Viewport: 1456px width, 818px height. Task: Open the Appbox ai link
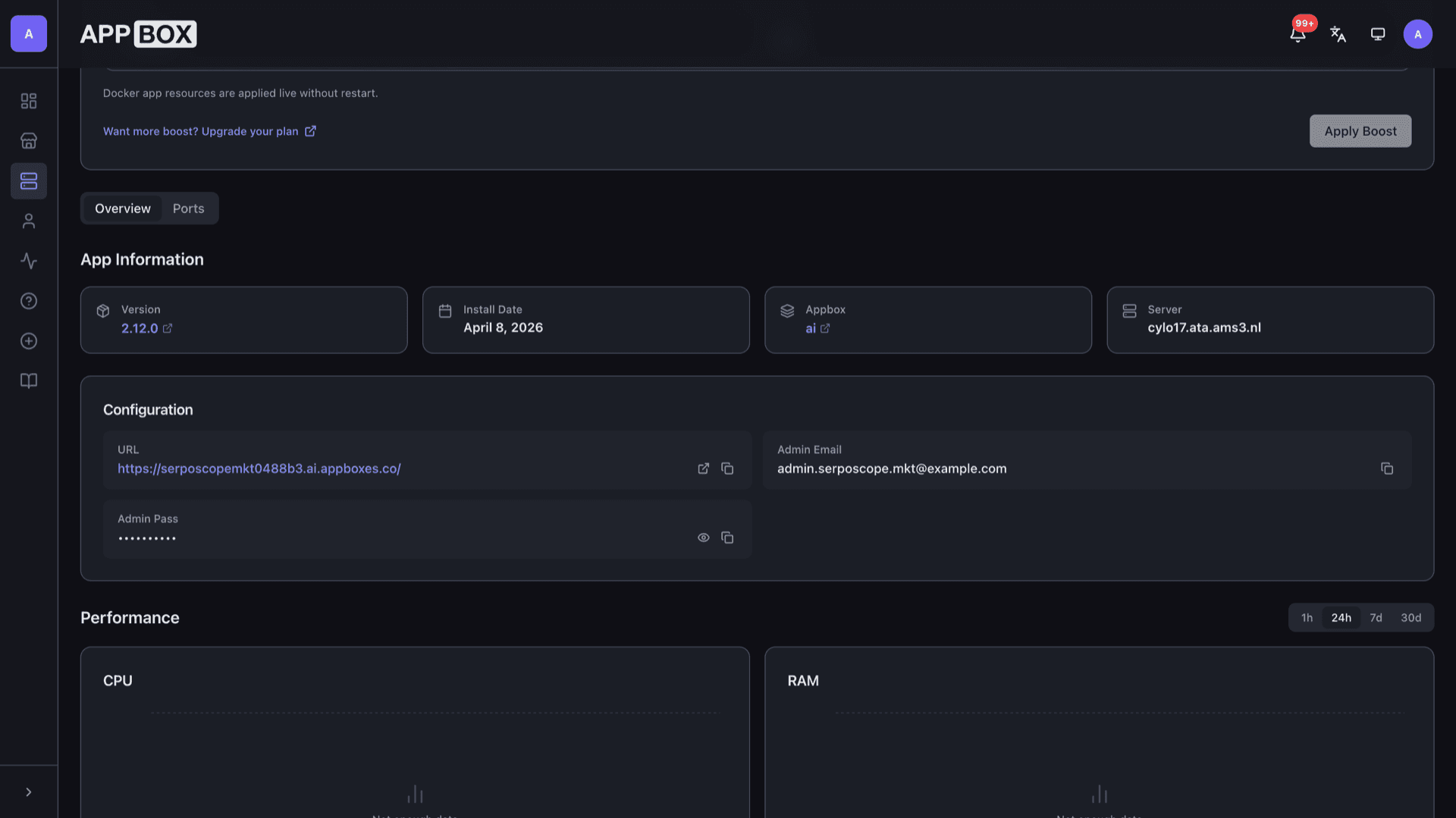[817, 328]
